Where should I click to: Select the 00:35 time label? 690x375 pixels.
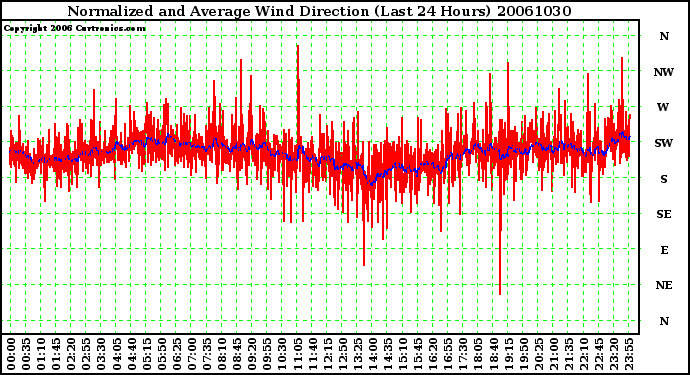(x=26, y=354)
